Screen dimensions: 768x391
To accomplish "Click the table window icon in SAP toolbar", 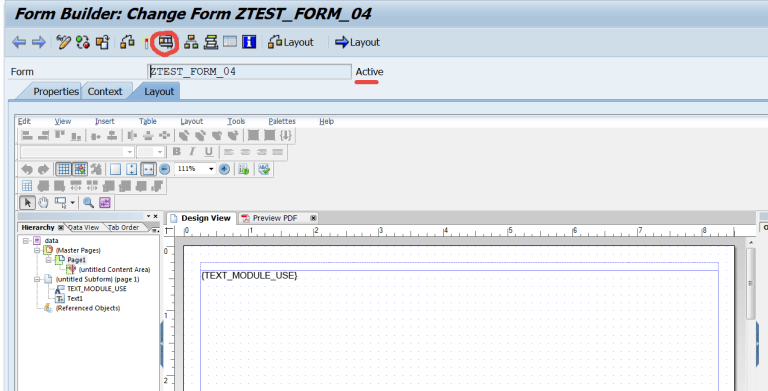I will point(230,42).
